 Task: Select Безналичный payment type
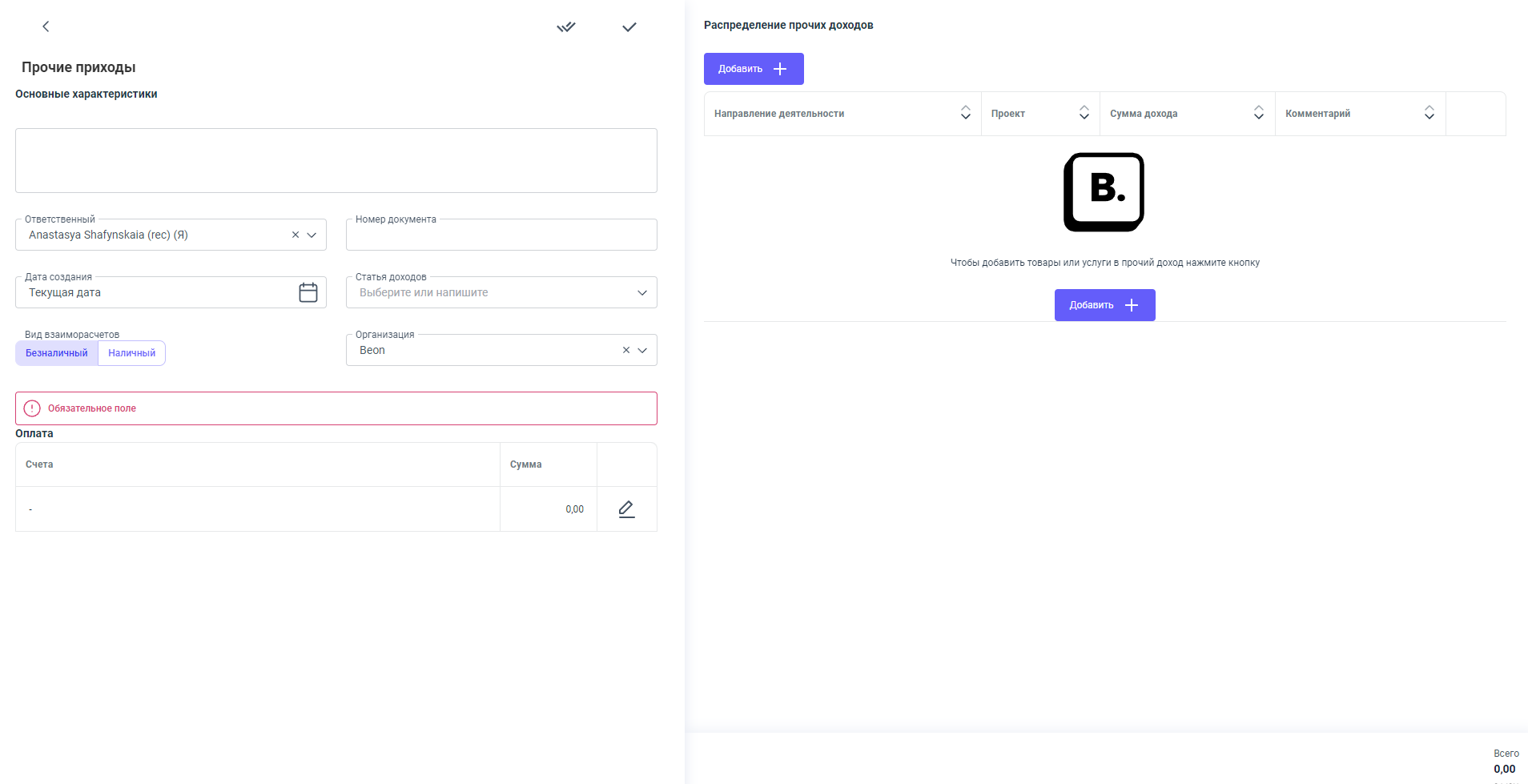point(57,353)
